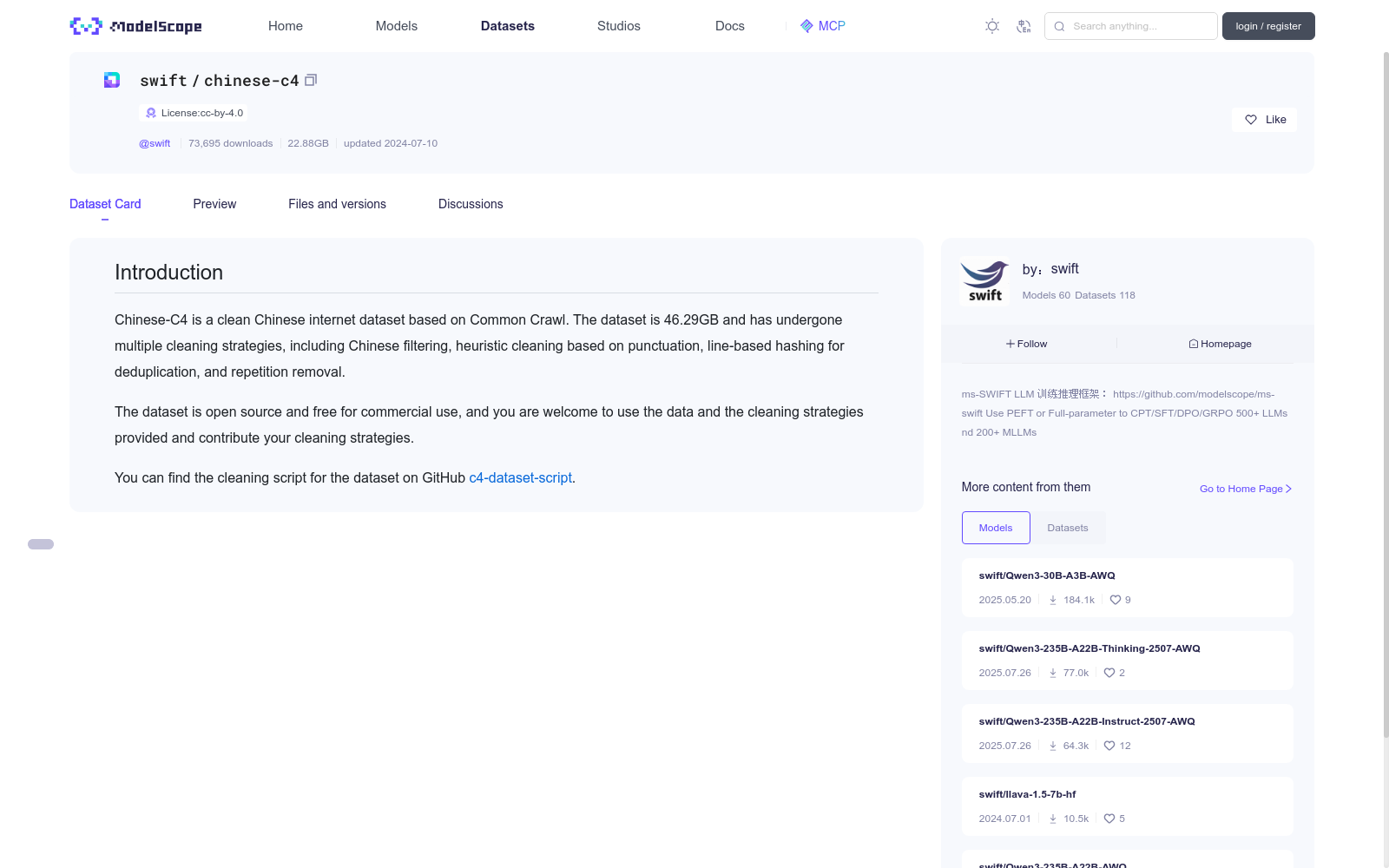The height and width of the screenshot is (868, 1389).
Task: Select the Dataset Card tab
Action: click(x=105, y=204)
